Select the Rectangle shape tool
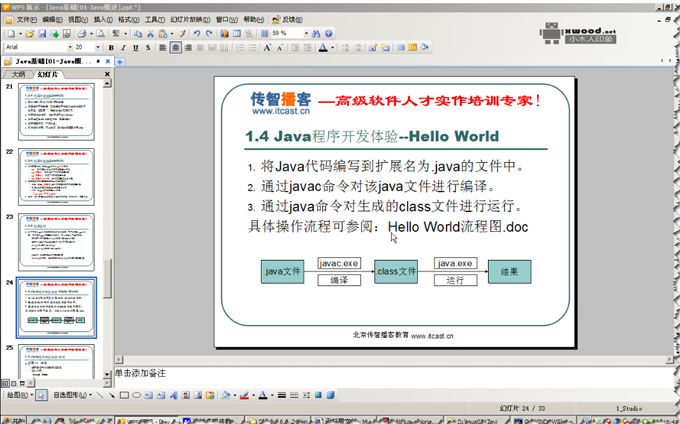This screenshot has width=680, height=424. pyautogui.click(x=124, y=395)
